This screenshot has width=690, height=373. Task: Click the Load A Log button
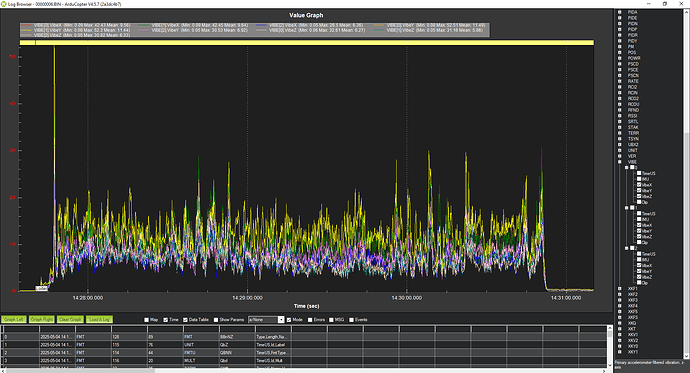(99, 319)
